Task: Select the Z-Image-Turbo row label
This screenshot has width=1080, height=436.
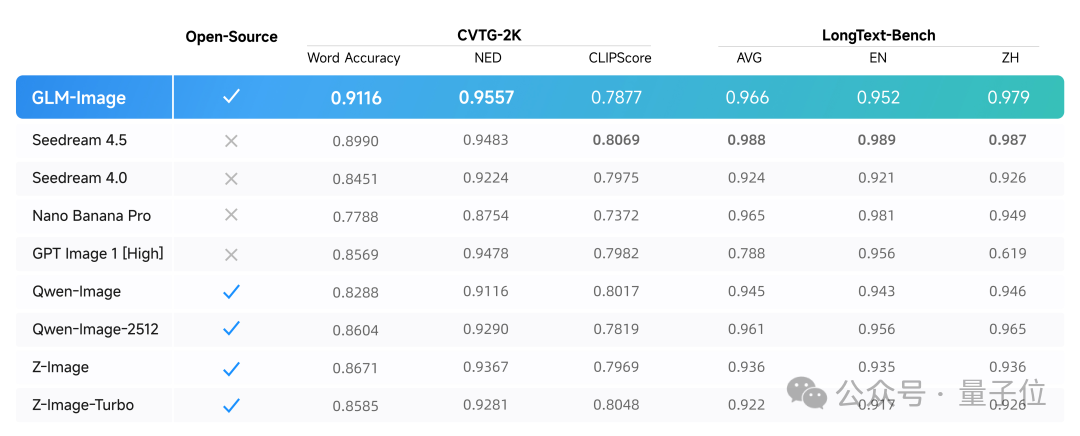Action: [x=83, y=405]
